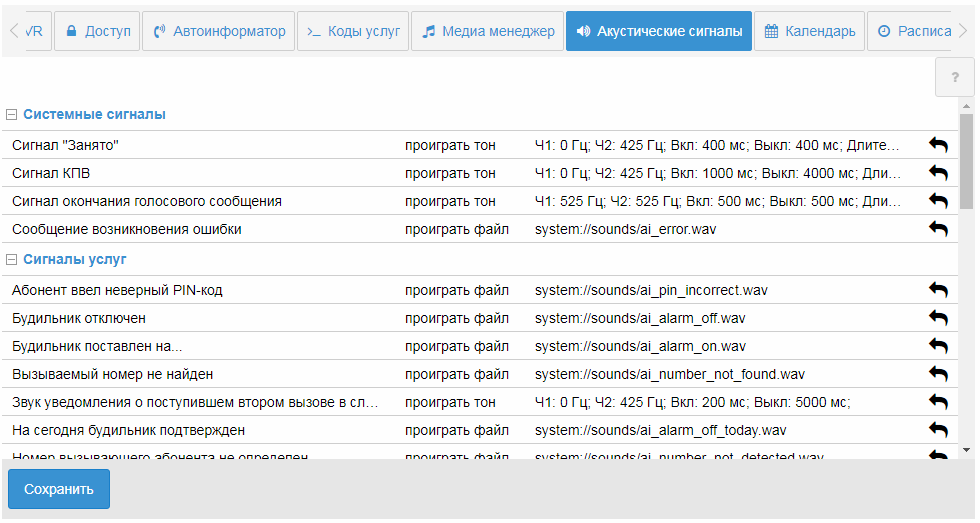Screen dimensions: 980x523
Task: Click the undo arrow for Сигнал КПВ
Action: click(x=938, y=173)
